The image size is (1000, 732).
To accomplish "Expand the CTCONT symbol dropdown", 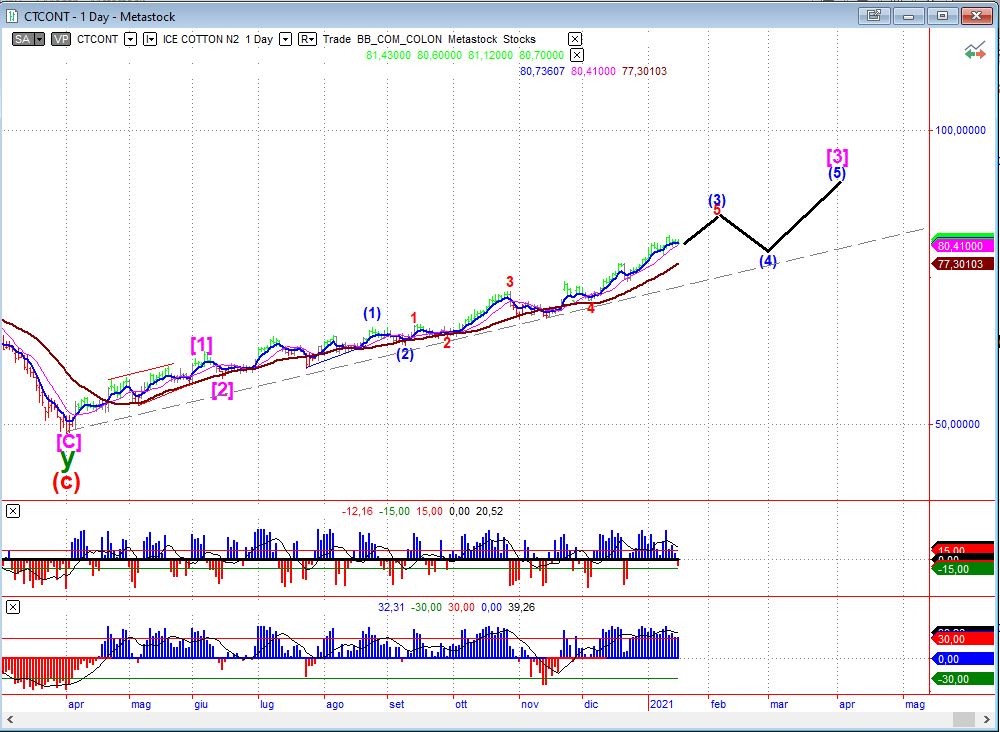I will click(130, 39).
